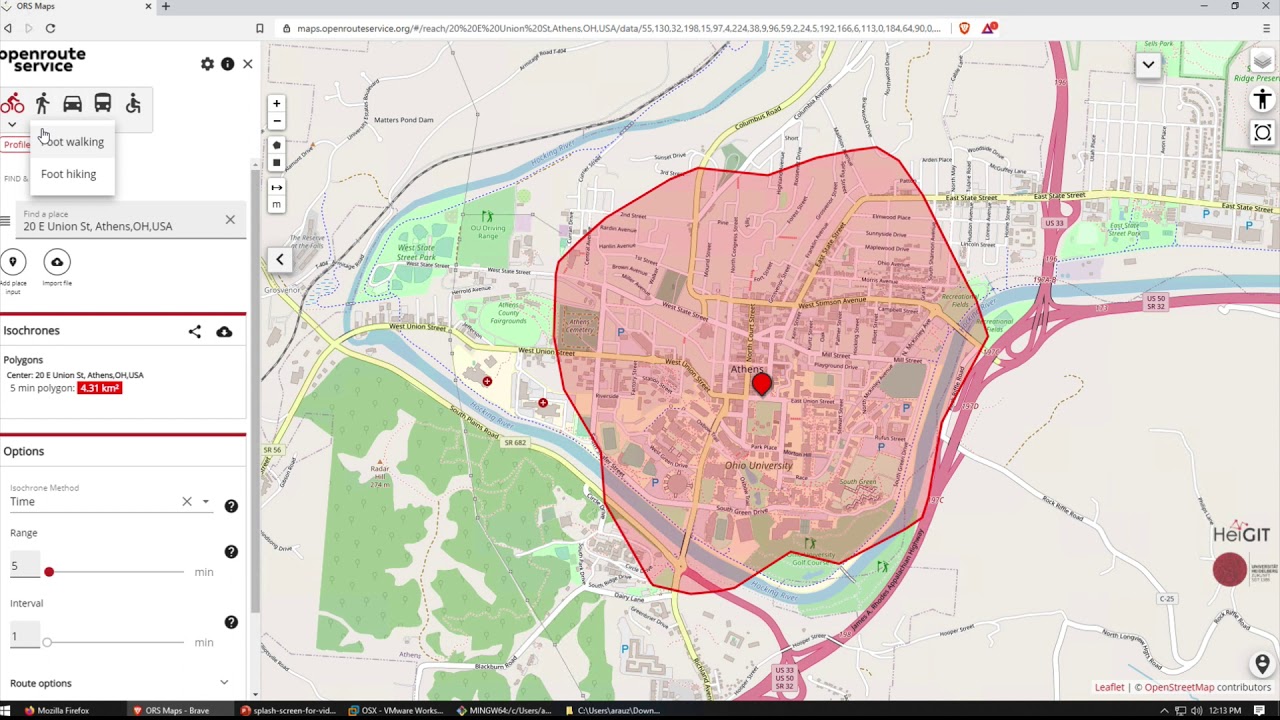
Task: Activate the distance measure tool
Action: [277, 187]
